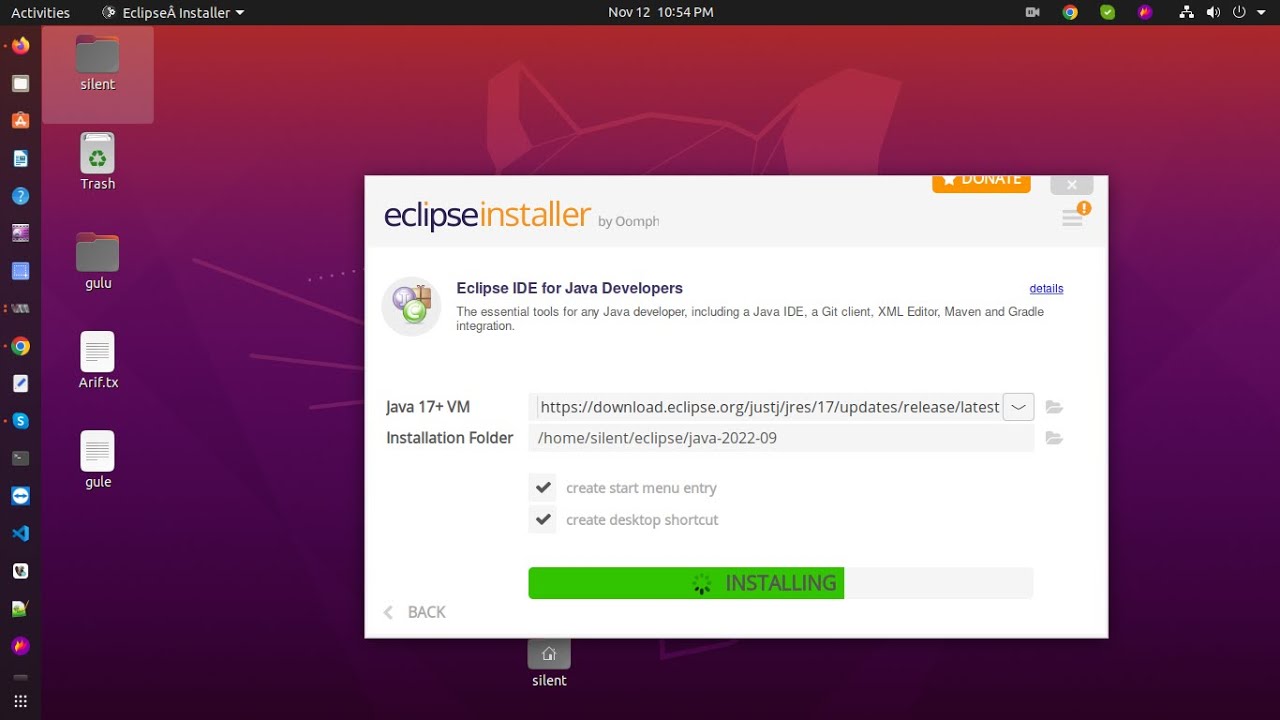Select the silent home folder icon
Screen dimensions: 1280x720
point(549,664)
